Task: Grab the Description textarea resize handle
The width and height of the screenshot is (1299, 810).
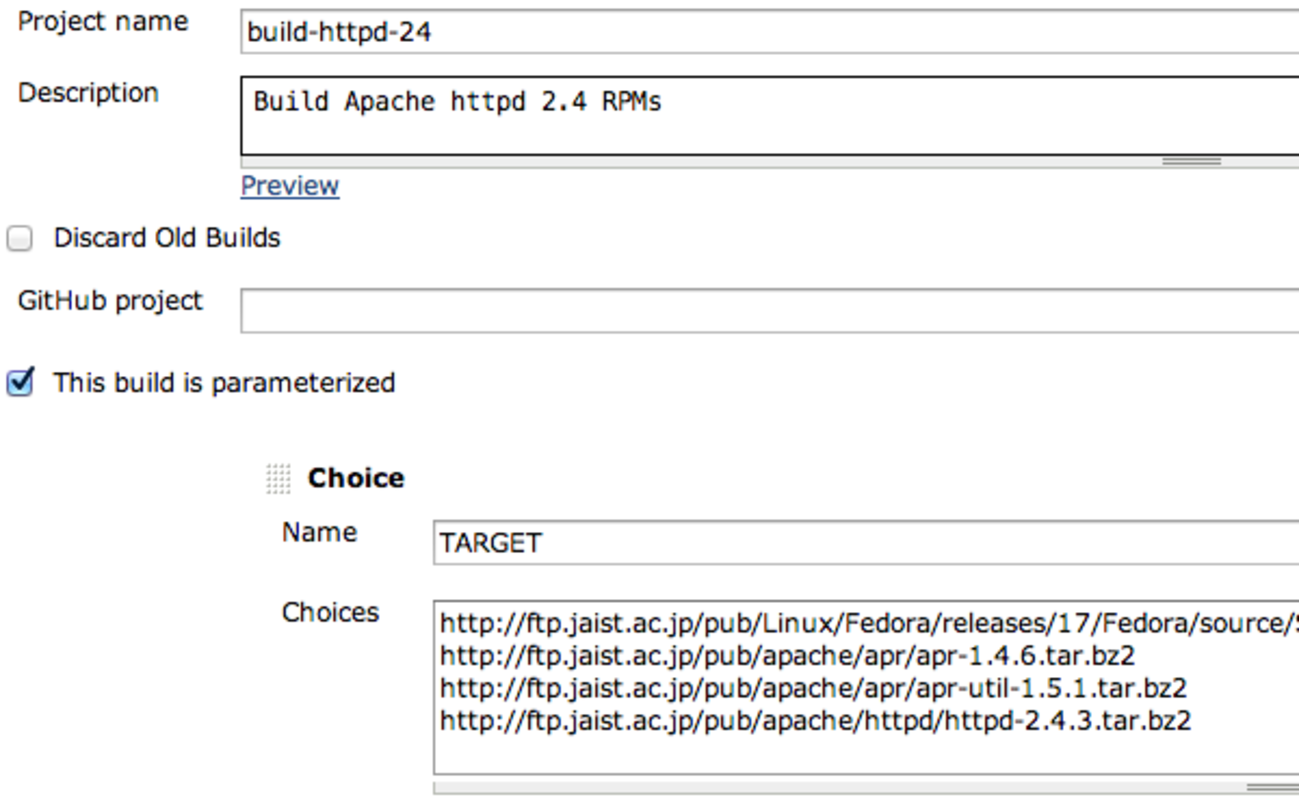Action: [x=1191, y=161]
